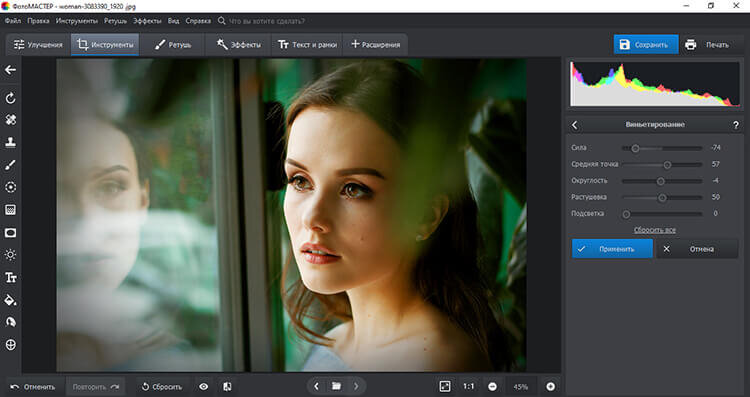Click the printer icon
750x397 pixels.
tap(690, 44)
